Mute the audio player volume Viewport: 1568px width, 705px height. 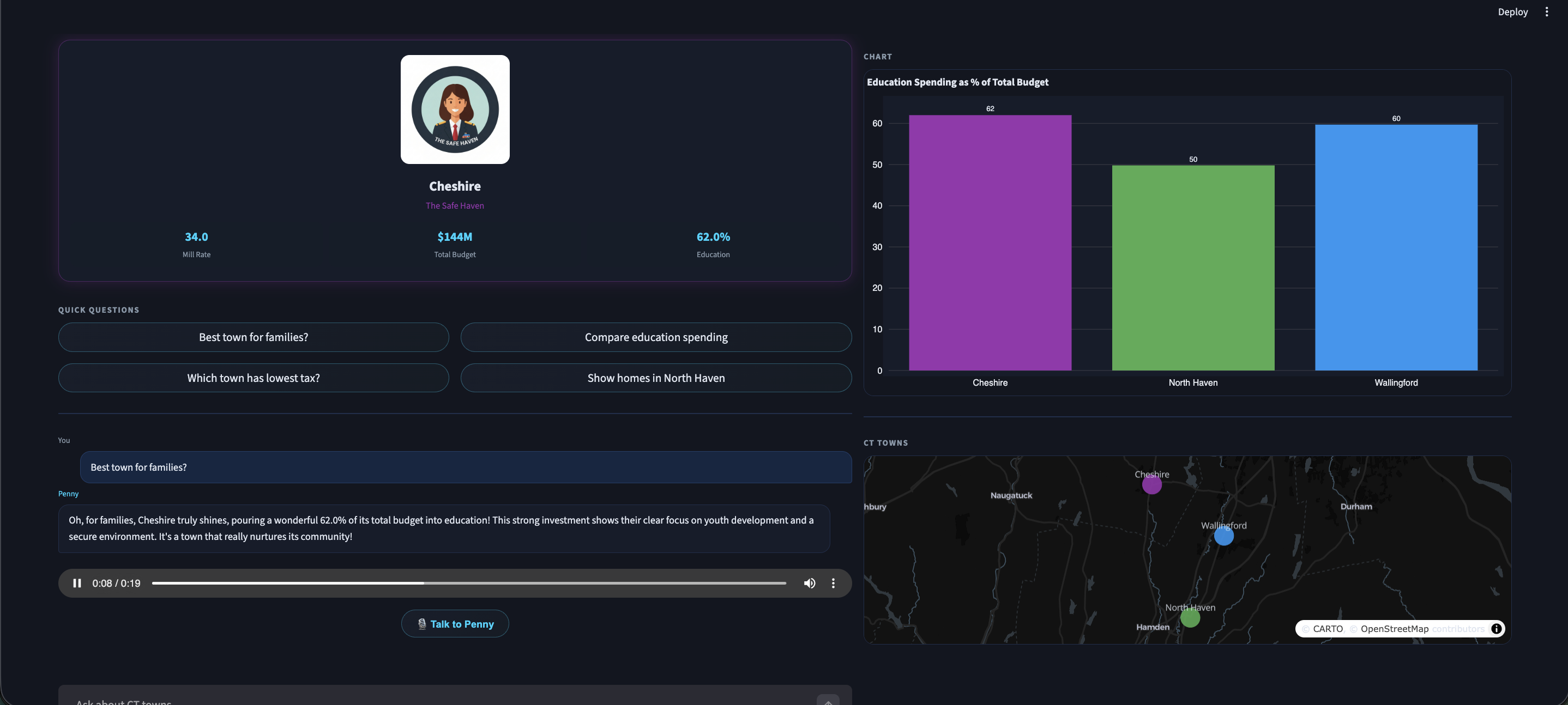click(809, 583)
